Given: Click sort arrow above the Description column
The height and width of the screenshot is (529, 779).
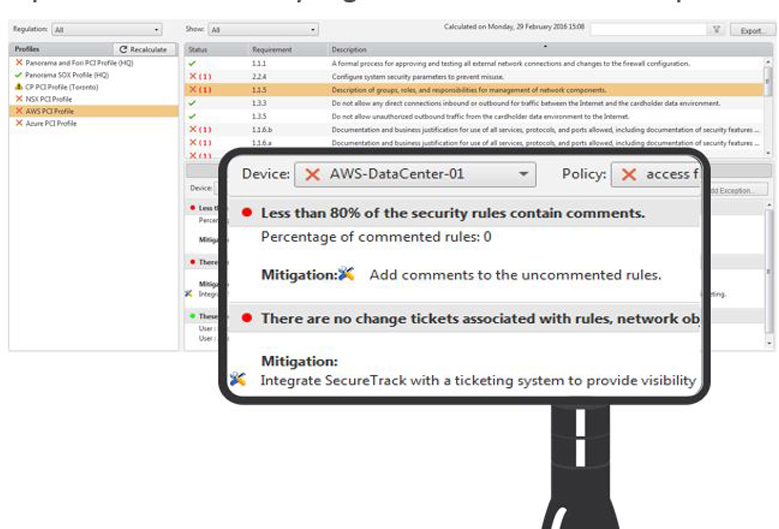Looking at the screenshot, I should [x=545, y=46].
